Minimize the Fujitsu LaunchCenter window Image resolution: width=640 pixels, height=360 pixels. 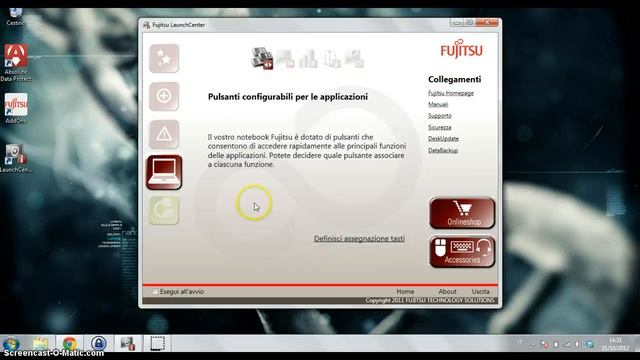click(457, 22)
